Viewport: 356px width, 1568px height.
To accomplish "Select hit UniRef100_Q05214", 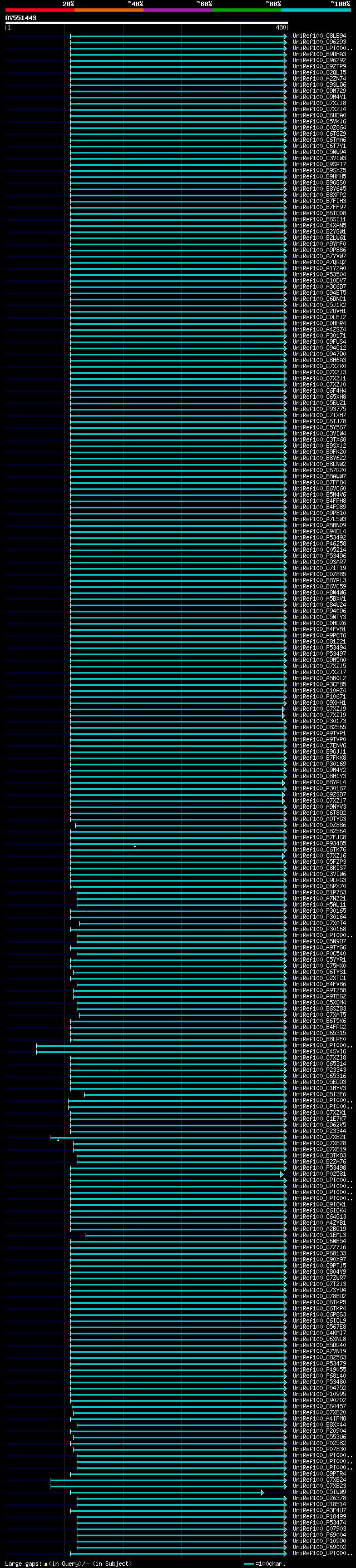I will pos(319,550).
